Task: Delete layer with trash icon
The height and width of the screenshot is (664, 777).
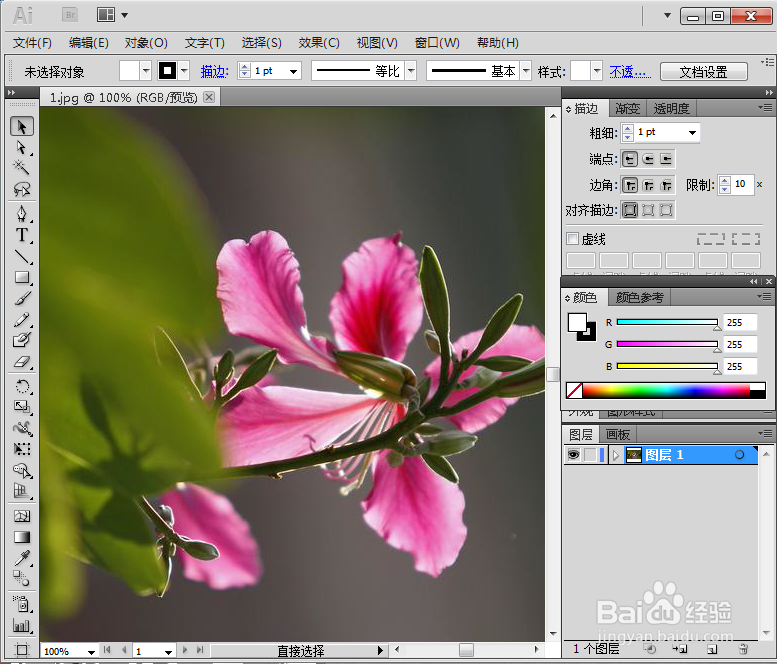Action: click(743, 649)
